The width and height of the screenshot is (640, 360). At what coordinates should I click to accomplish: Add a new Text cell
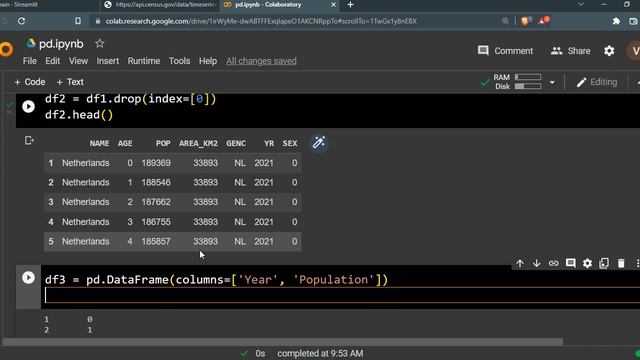[70, 82]
